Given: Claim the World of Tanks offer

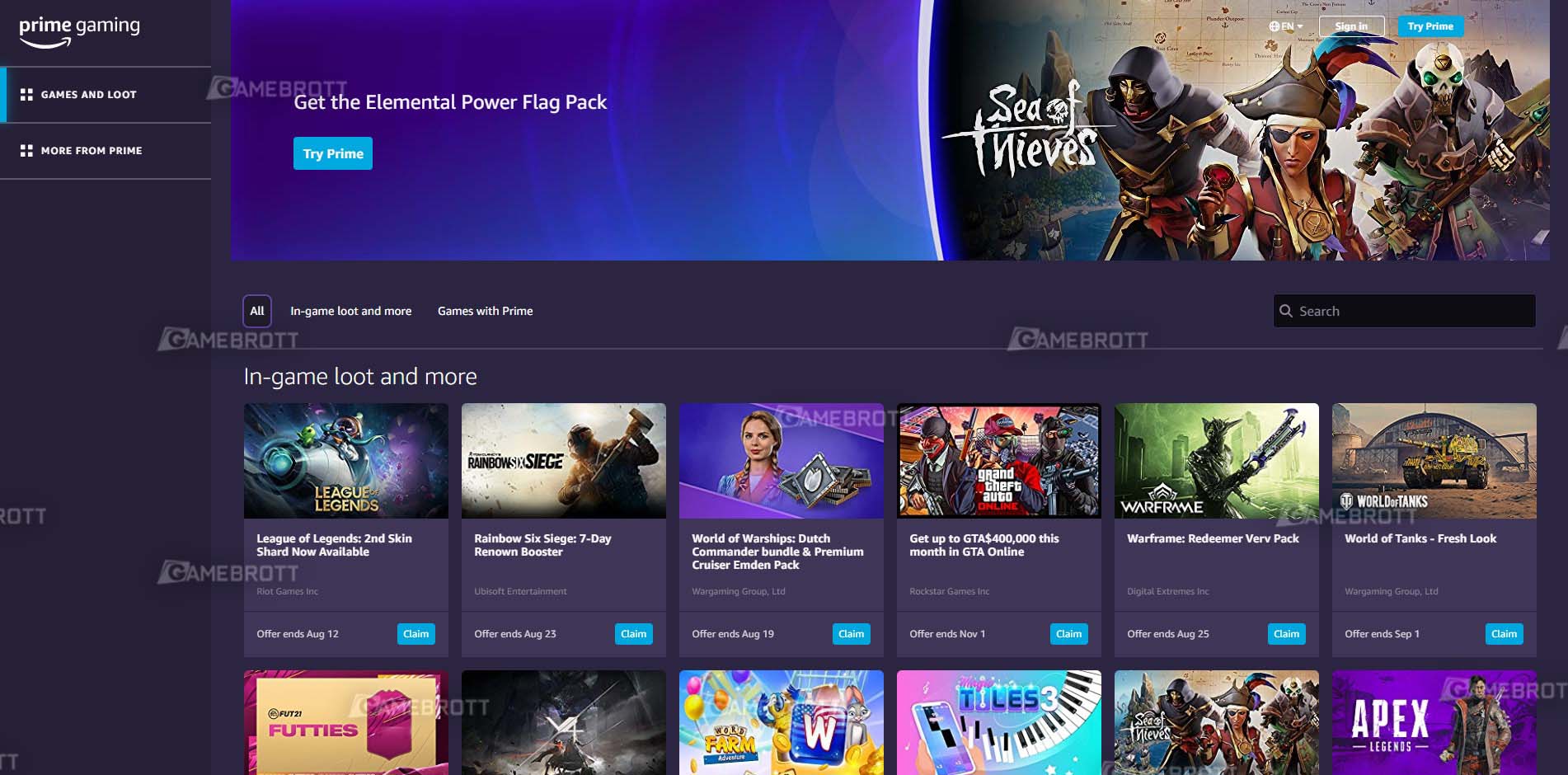Looking at the screenshot, I should [1504, 634].
